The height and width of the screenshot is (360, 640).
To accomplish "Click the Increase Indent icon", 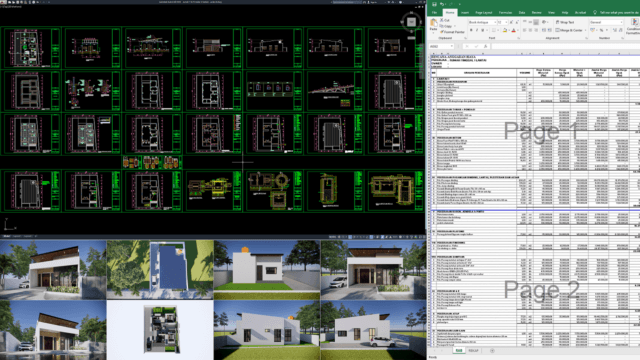I will [x=549, y=30].
